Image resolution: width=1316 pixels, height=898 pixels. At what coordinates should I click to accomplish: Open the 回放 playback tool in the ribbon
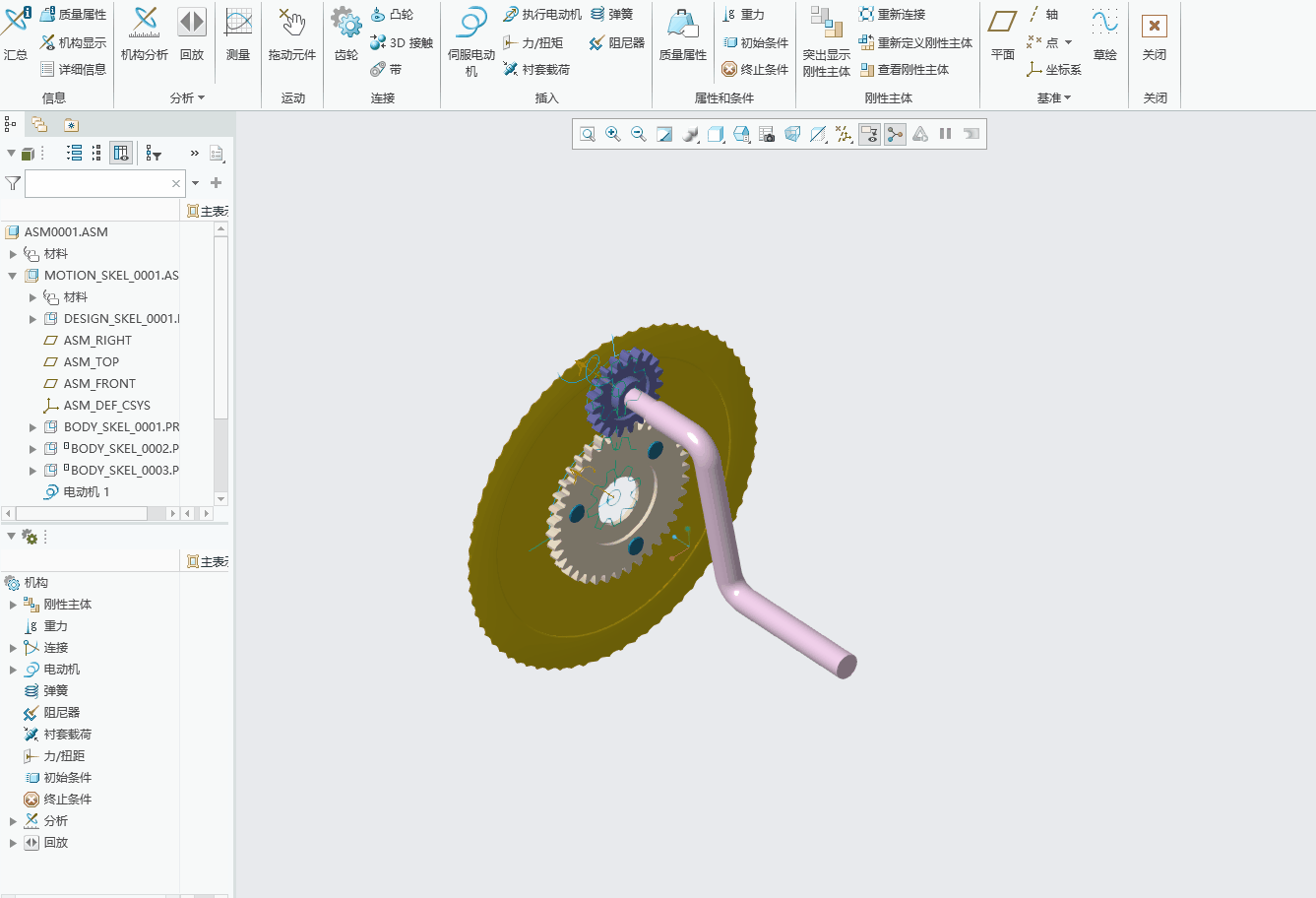tap(192, 34)
